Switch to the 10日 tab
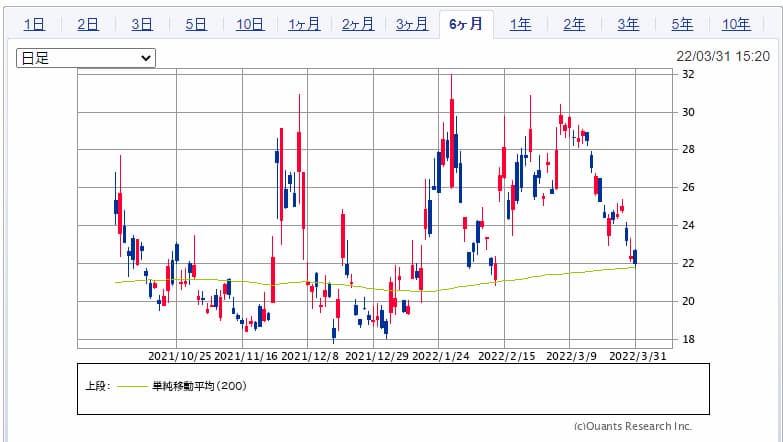Image resolution: width=783 pixels, height=442 pixels. coord(250,24)
